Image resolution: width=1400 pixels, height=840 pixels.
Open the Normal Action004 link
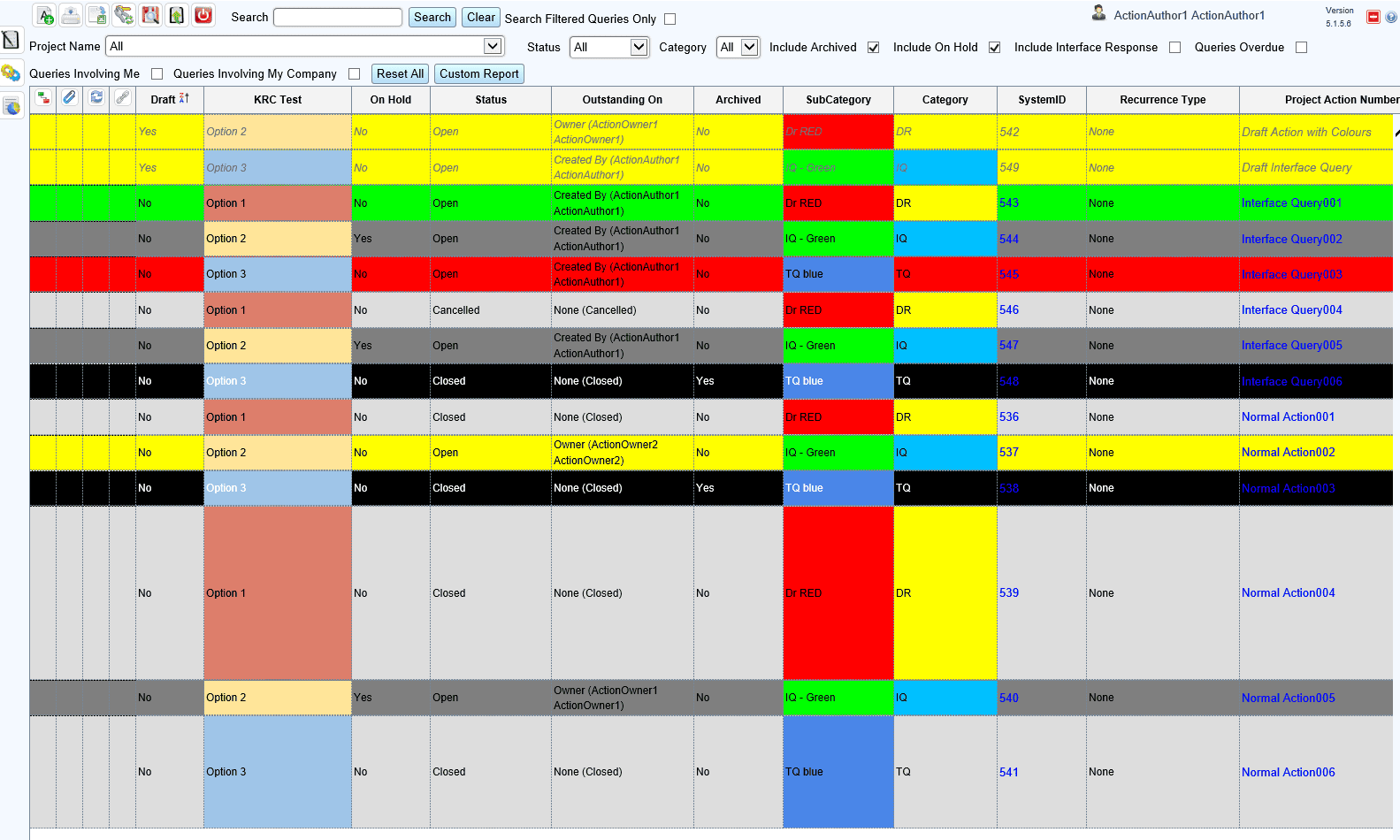point(1289,593)
